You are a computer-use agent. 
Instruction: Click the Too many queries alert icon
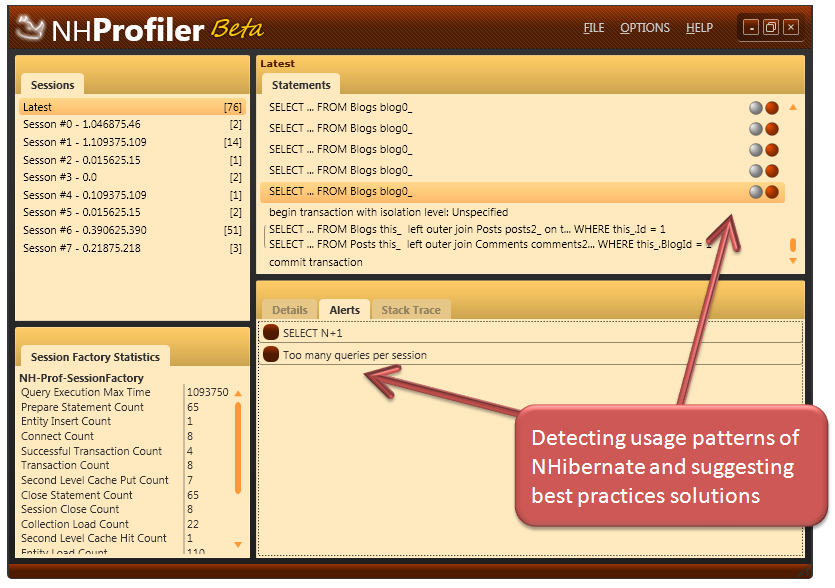(271, 354)
